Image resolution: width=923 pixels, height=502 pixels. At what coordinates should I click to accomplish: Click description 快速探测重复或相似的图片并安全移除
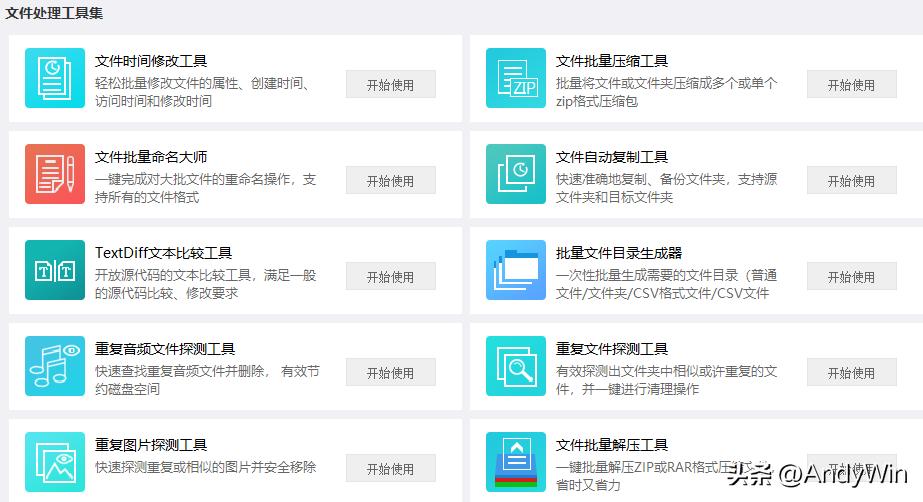point(205,467)
